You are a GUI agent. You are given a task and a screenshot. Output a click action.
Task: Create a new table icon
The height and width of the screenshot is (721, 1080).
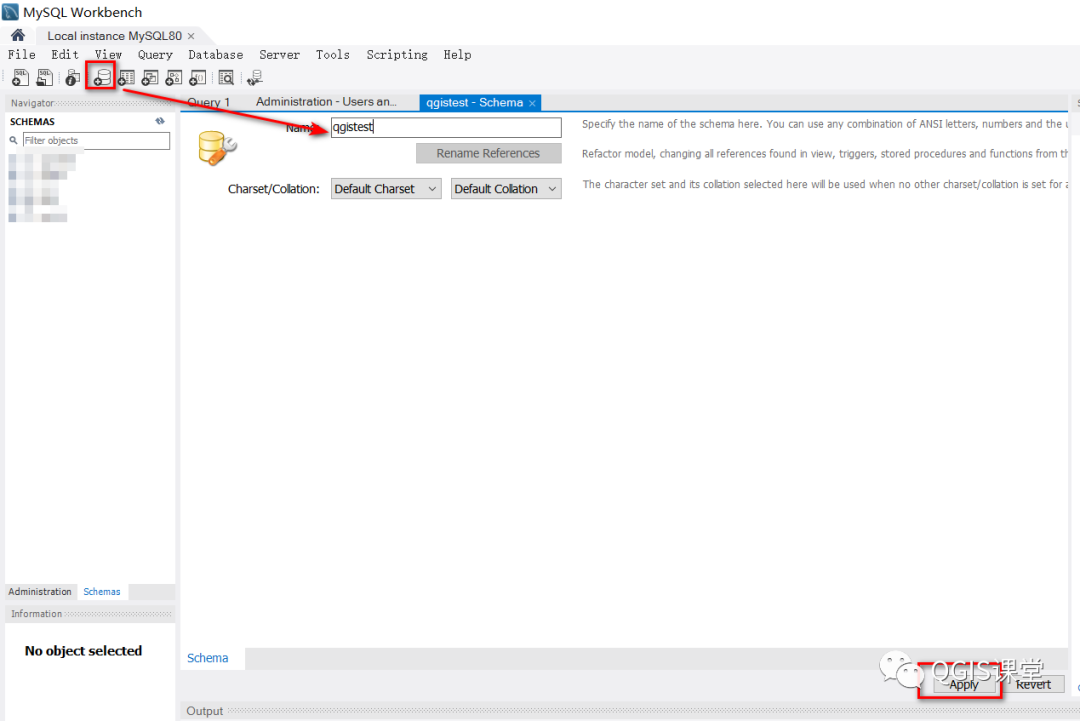pos(126,78)
